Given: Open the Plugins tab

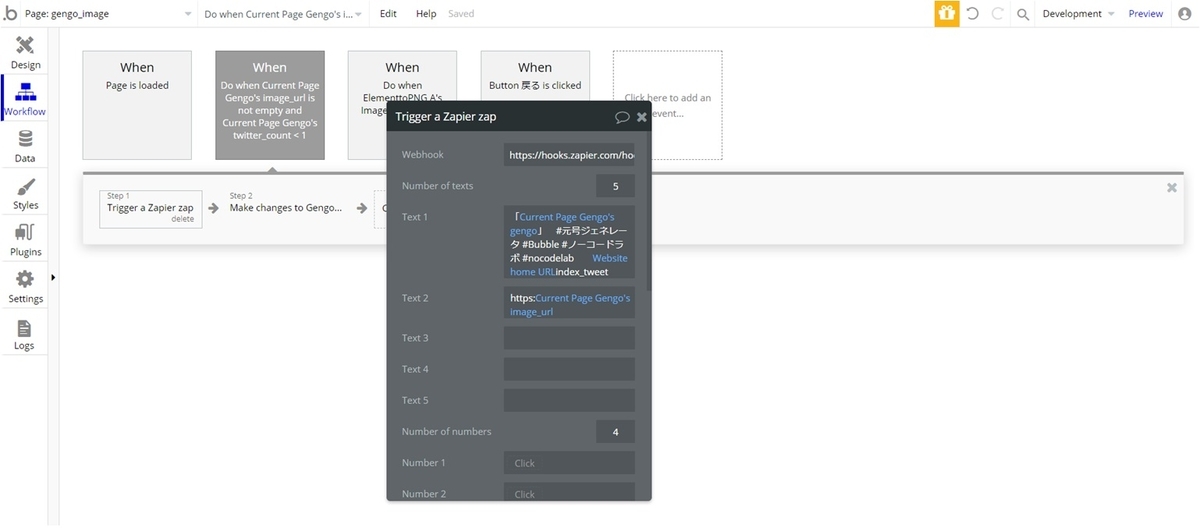Looking at the screenshot, I should click(x=25, y=240).
